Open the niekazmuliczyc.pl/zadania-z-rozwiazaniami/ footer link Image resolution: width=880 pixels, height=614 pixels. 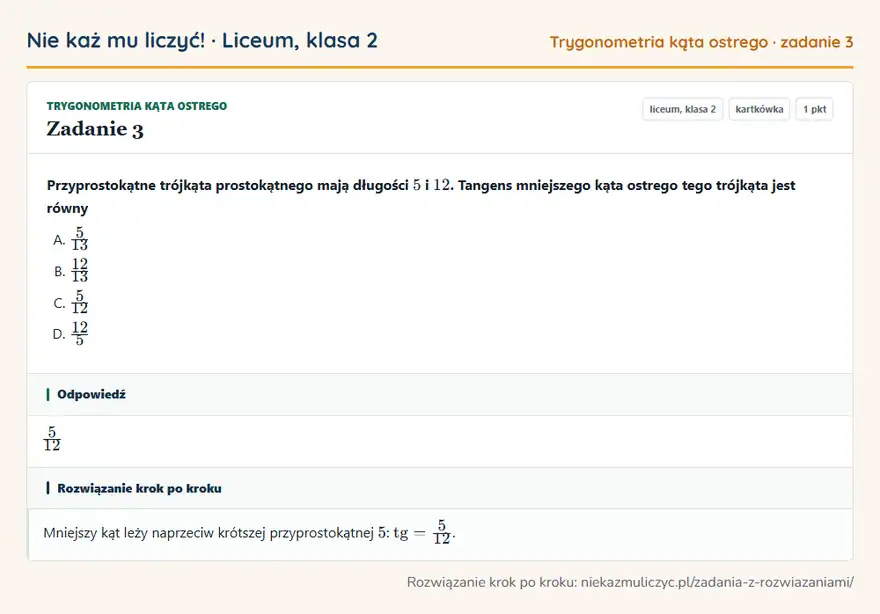(x=717, y=583)
